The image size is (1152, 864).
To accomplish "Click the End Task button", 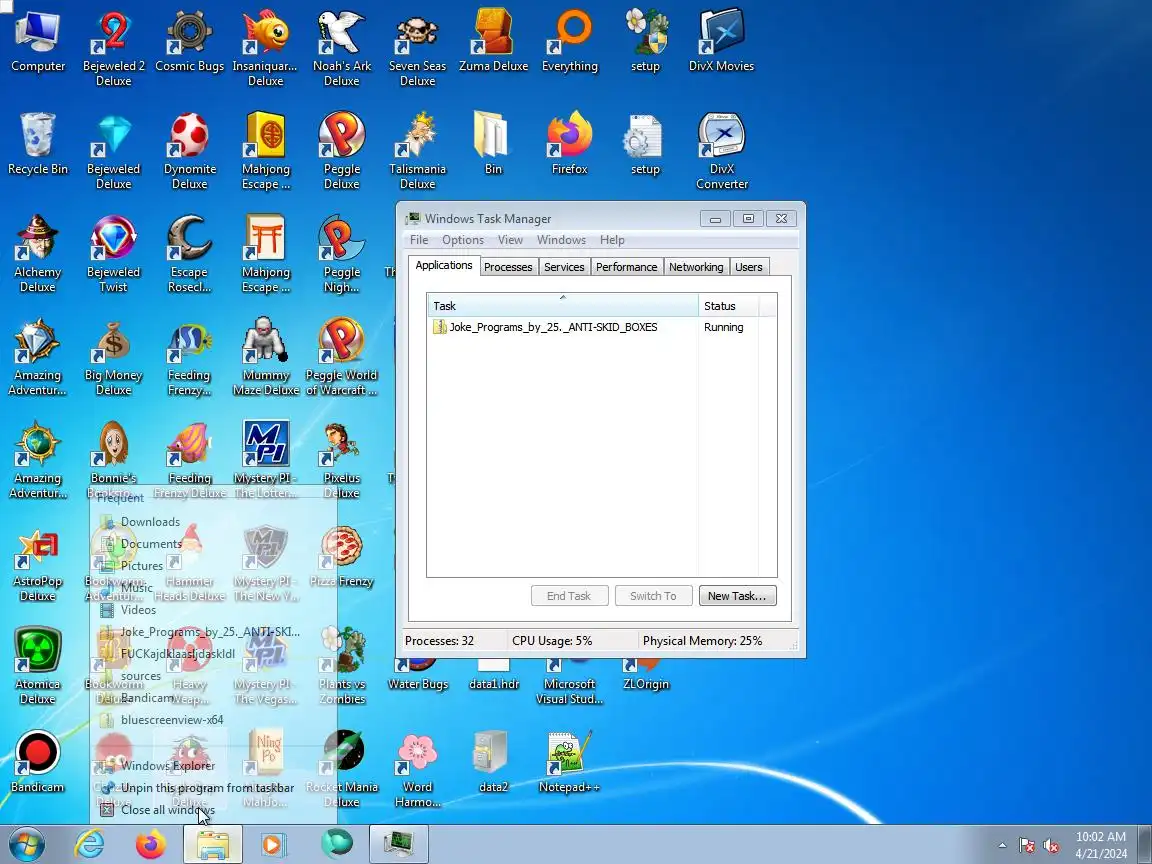I will tap(569, 596).
